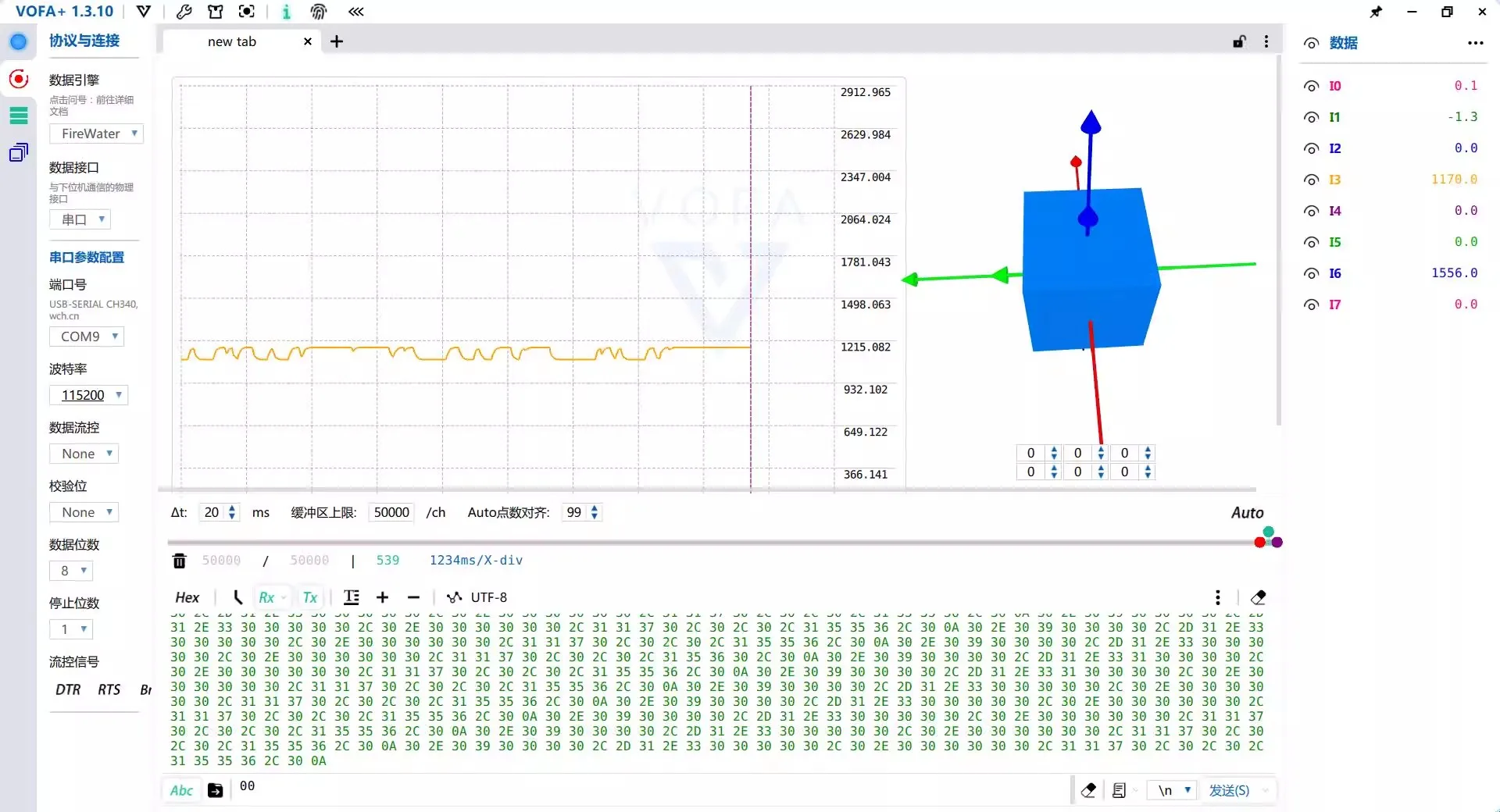
Task: Click the eraser icon above hex output
Action: 1258,597
